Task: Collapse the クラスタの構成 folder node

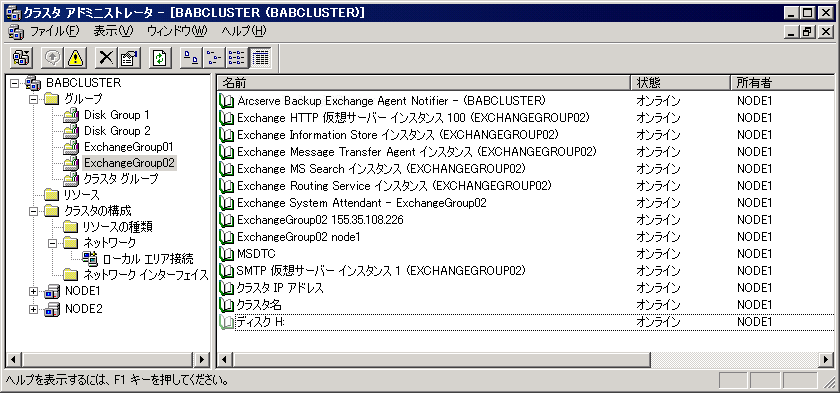Action: pyautogui.click(x=34, y=211)
